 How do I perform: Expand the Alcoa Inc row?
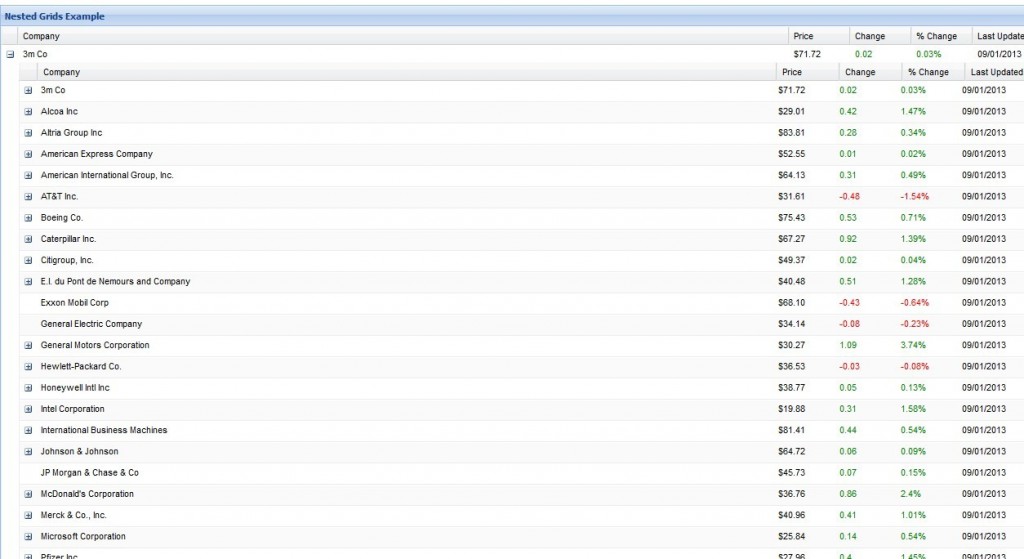pyautogui.click(x=28, y=112)
